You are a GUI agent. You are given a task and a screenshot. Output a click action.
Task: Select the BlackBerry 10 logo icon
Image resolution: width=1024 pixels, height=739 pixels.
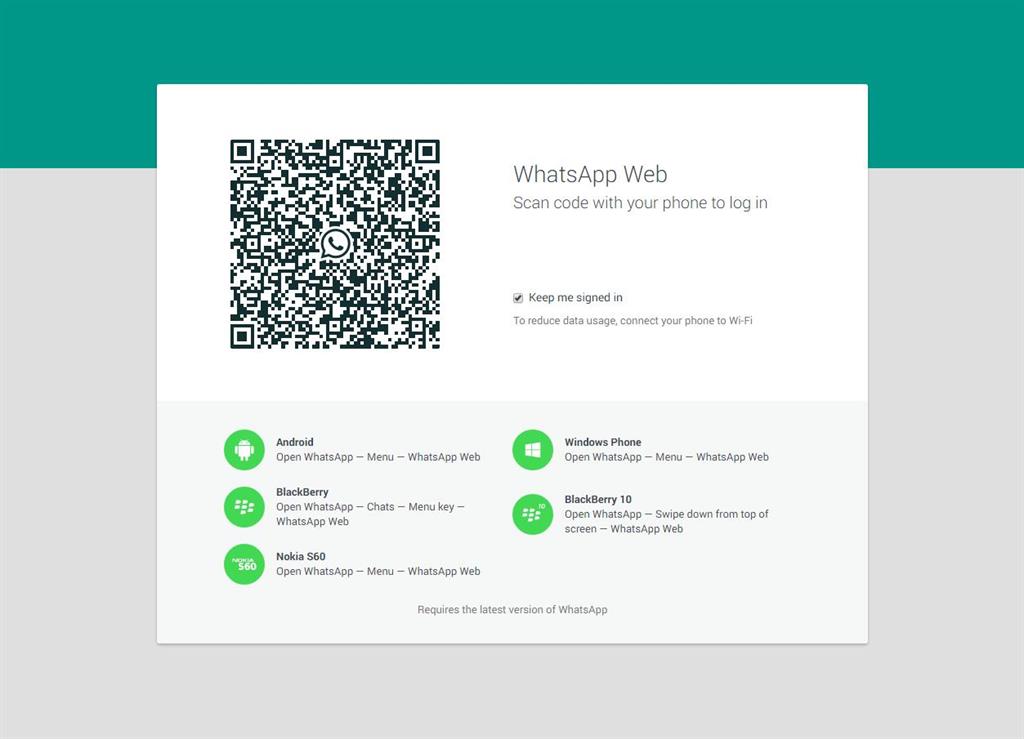coord(533,514)
